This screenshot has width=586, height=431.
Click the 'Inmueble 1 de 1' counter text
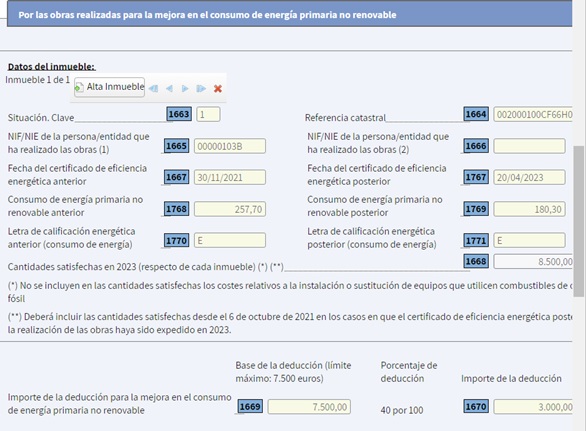click(37, 80)
